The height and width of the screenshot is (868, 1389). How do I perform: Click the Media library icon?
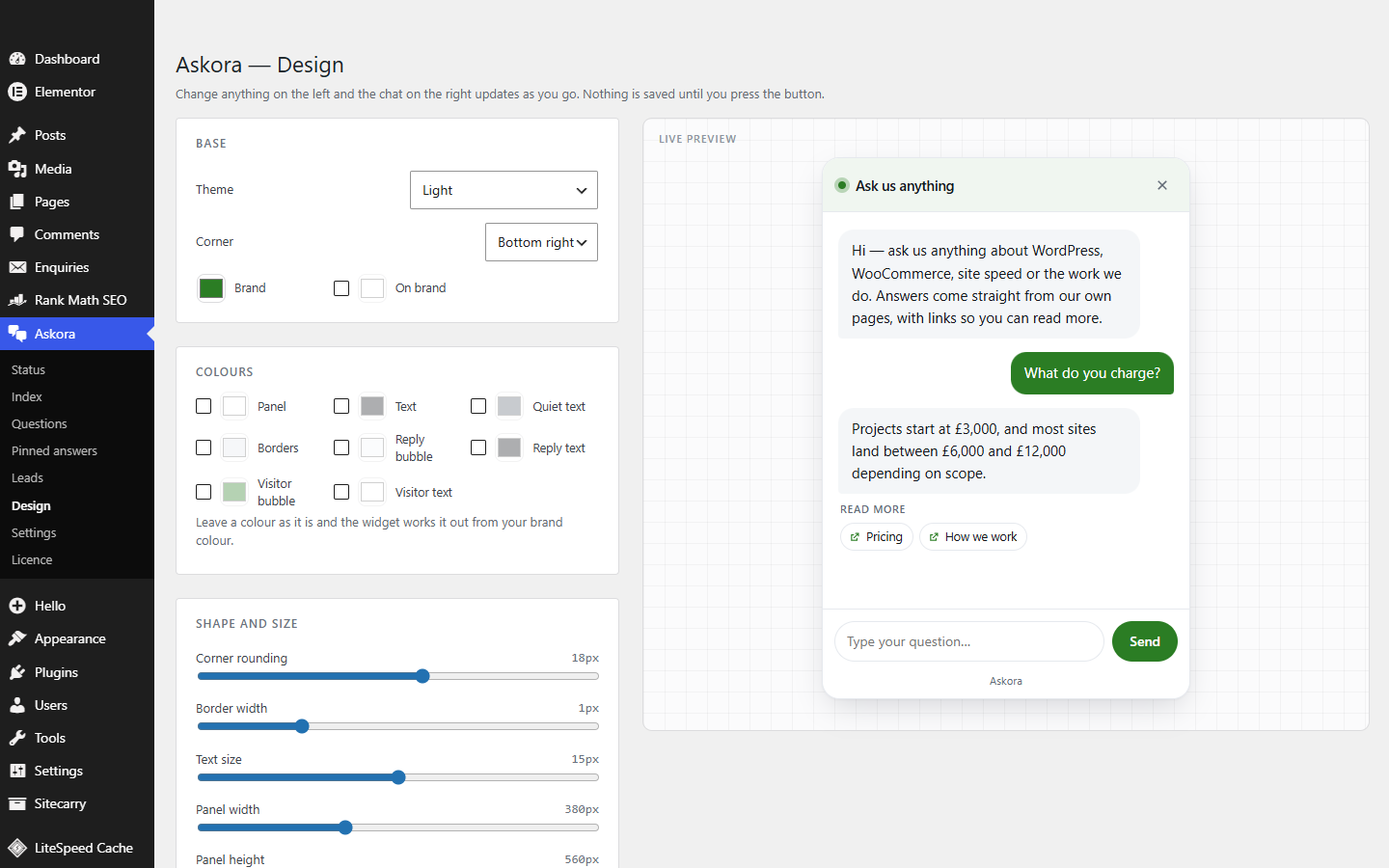tap(17, 169)
